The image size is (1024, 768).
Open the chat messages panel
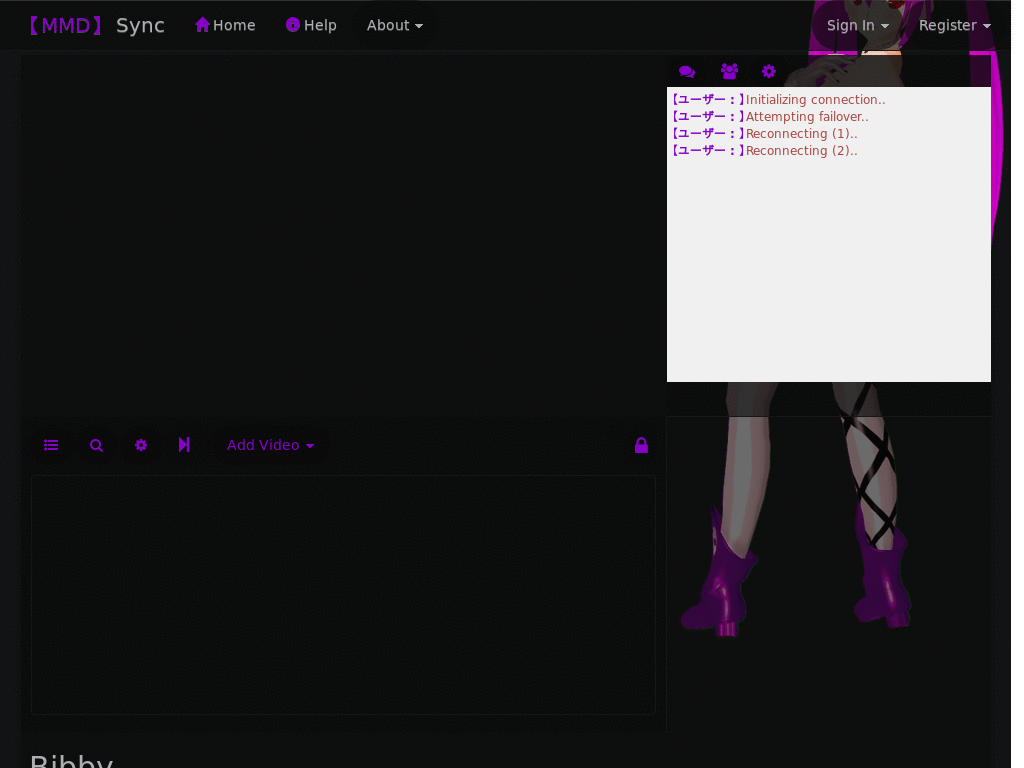687,71
